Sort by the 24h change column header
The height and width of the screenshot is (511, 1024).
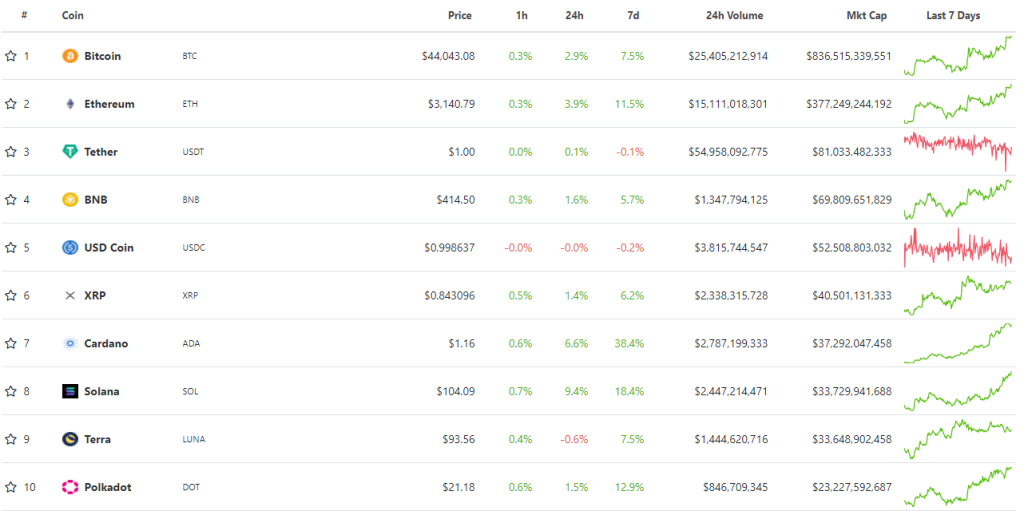(x=575, y=16)
